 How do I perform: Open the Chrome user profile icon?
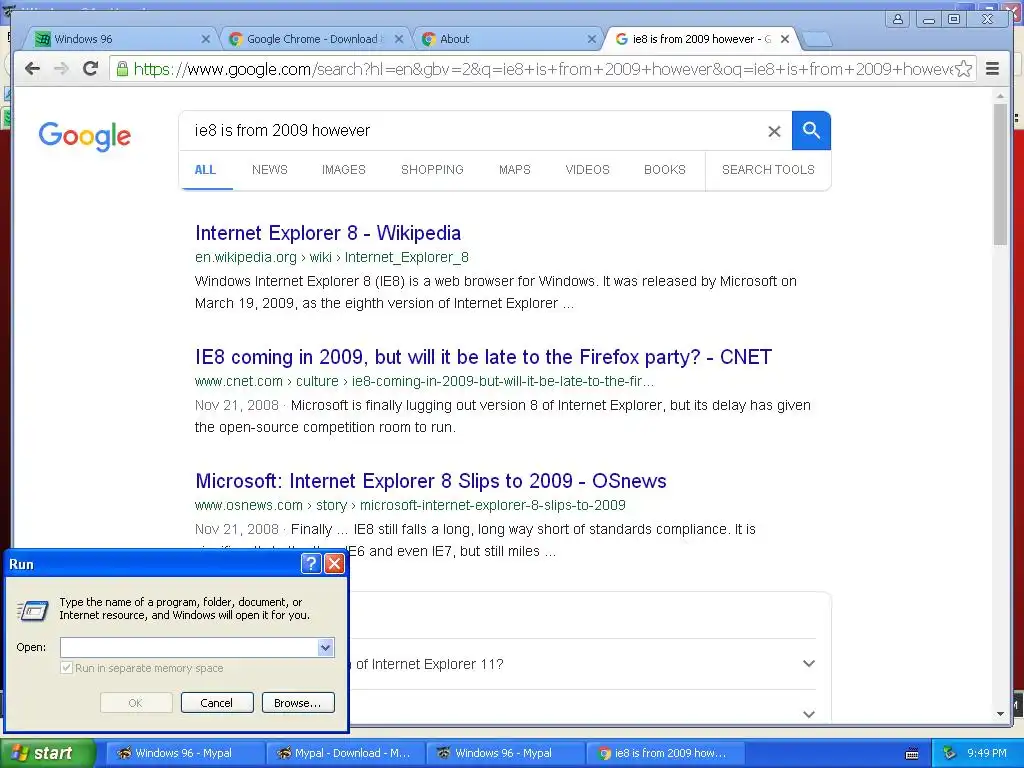[899, 19]
